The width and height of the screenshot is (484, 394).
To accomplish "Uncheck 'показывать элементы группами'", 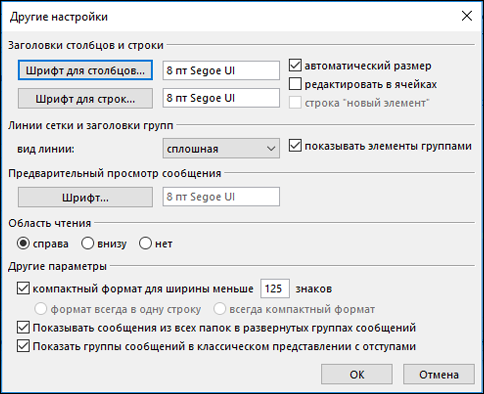I will (x=295, y=146).
